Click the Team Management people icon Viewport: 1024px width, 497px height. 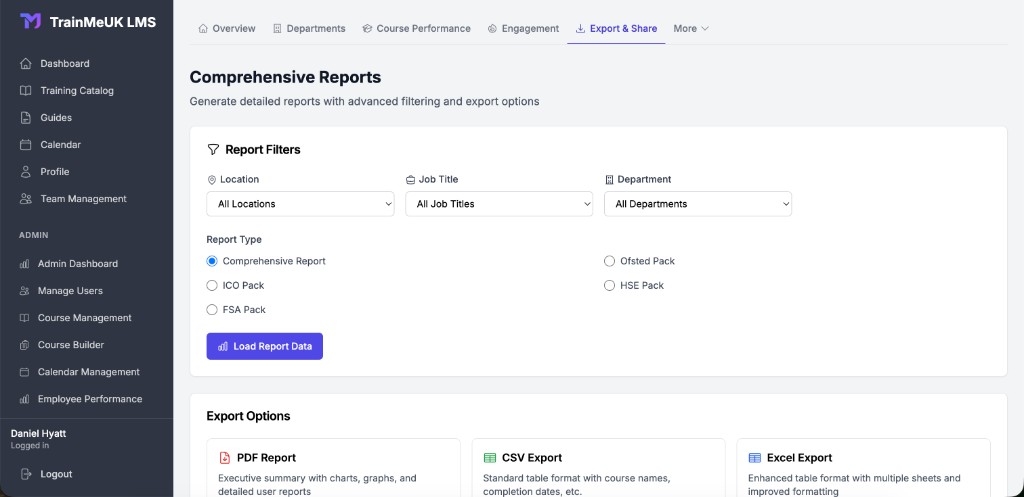[25, 199]
